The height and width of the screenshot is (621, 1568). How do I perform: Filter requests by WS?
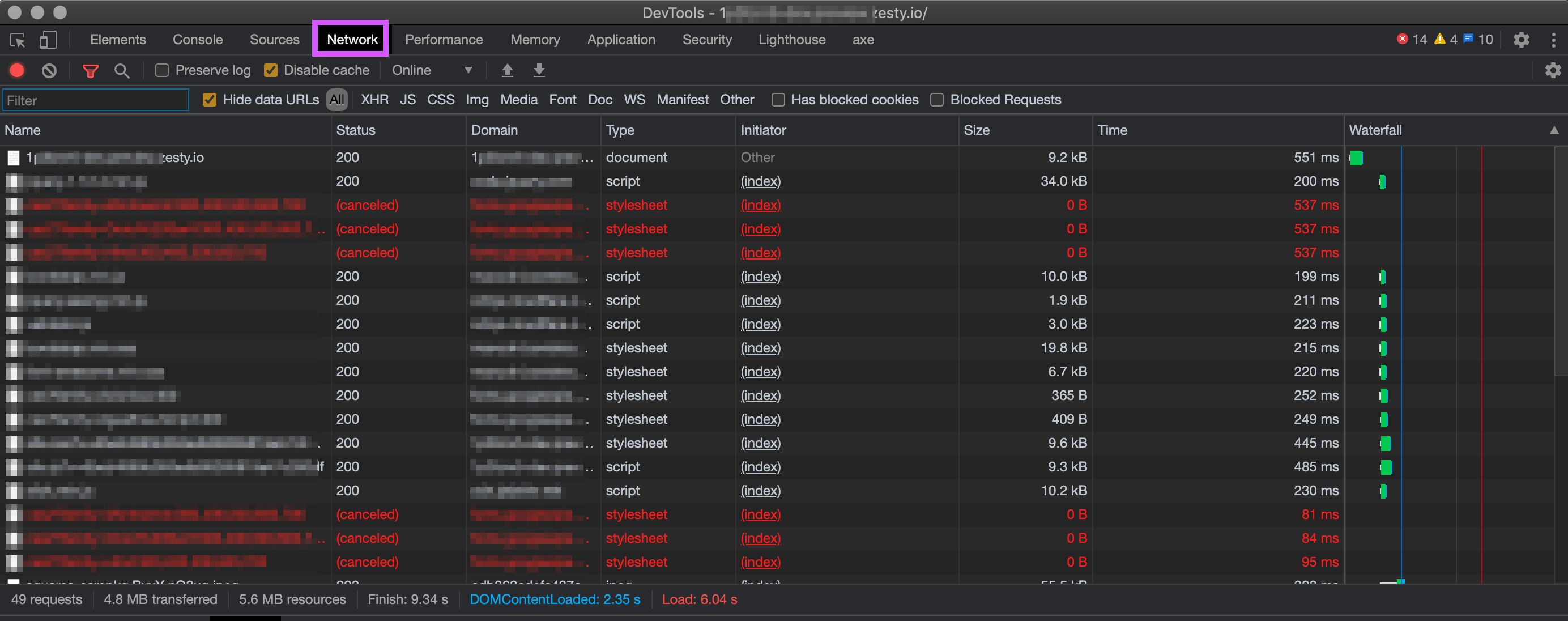[634, 100]
